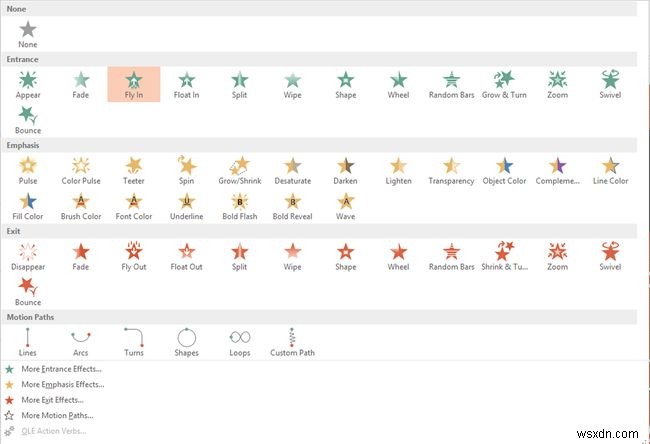
Task: Apply the Swivel entrance effect
Action: 610,85
